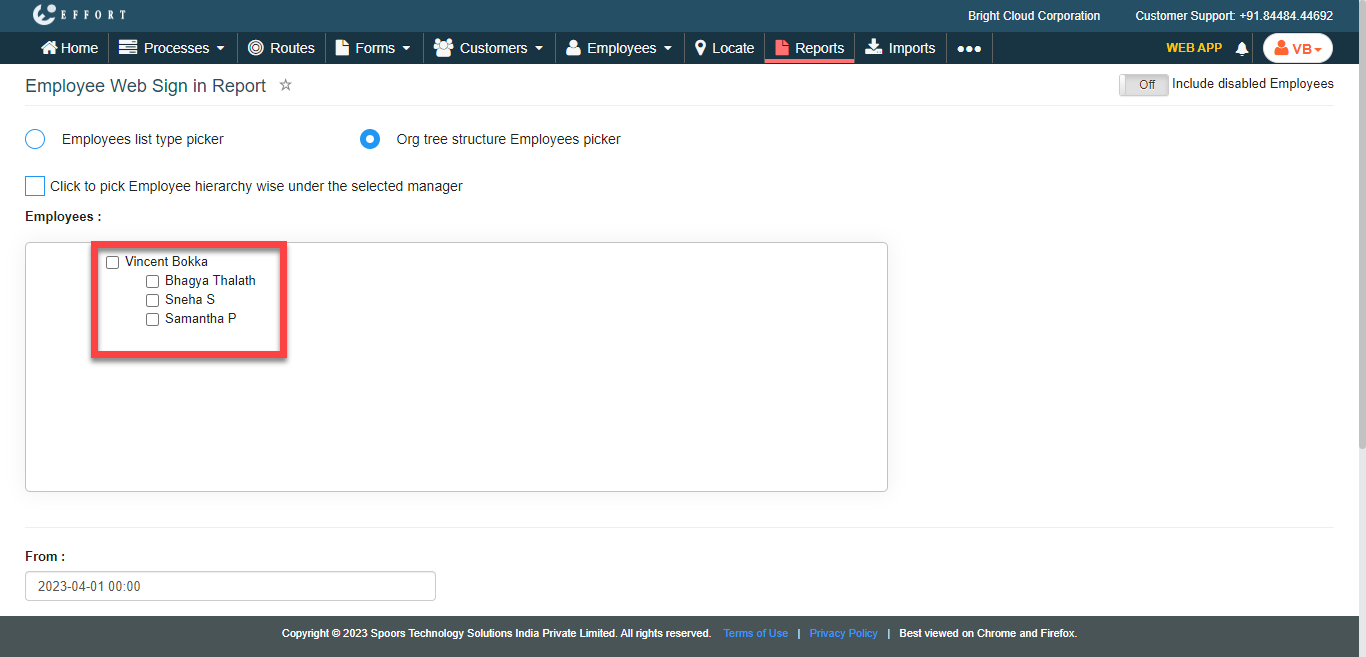The width and height of the screenshot is (1366, 657).
Task: Click the Effort logo icon
Action: 44,15
